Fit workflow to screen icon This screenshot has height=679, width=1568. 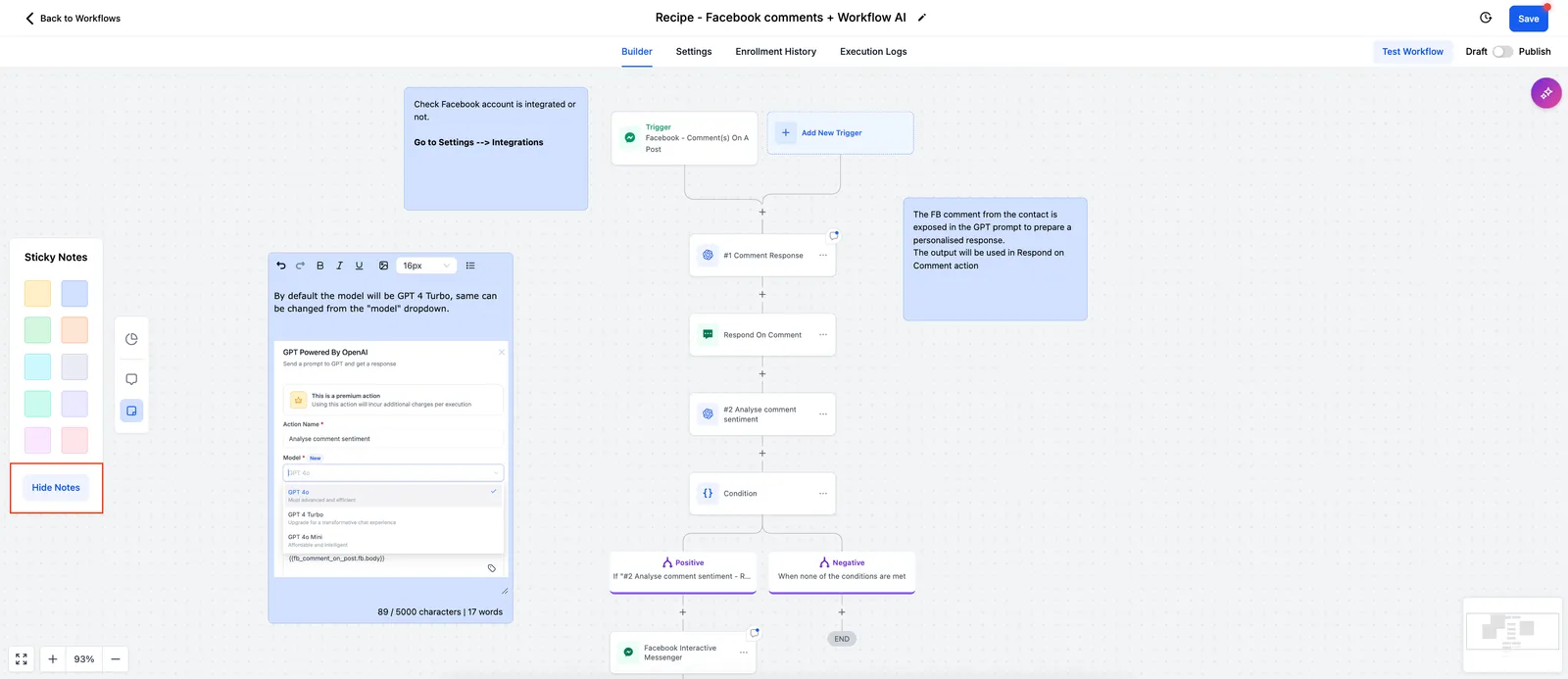(22, 659)
